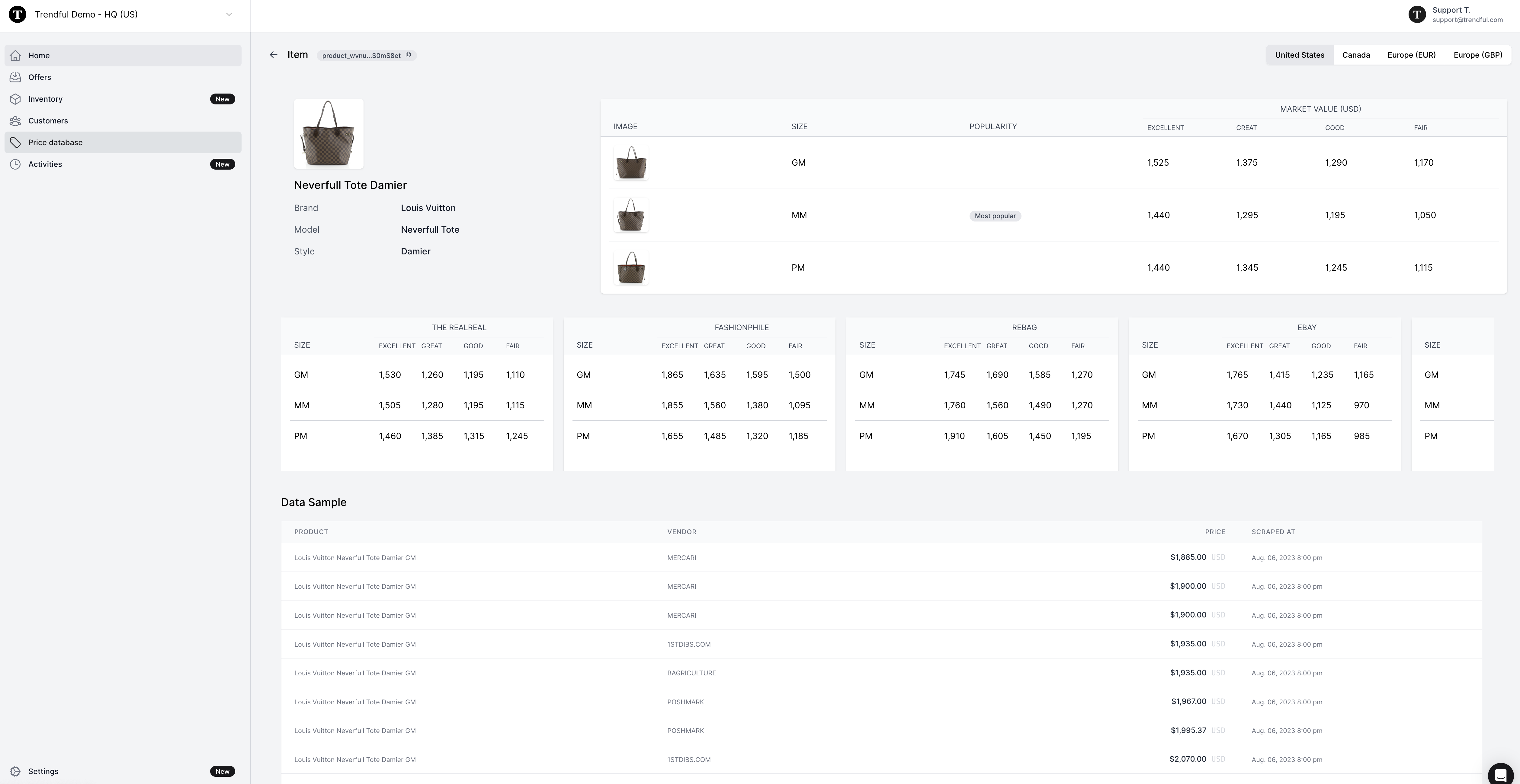Screen dimensions: 1520x784
Task: Click the Neverfull Tote model value
Action: click(x=430, y=230)
